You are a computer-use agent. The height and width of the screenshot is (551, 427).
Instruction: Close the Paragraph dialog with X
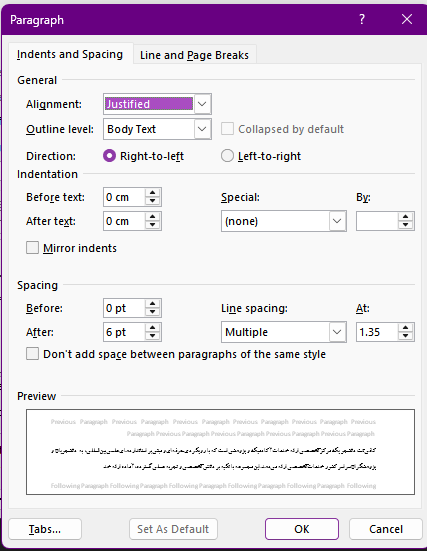click(x=407, y=19)
